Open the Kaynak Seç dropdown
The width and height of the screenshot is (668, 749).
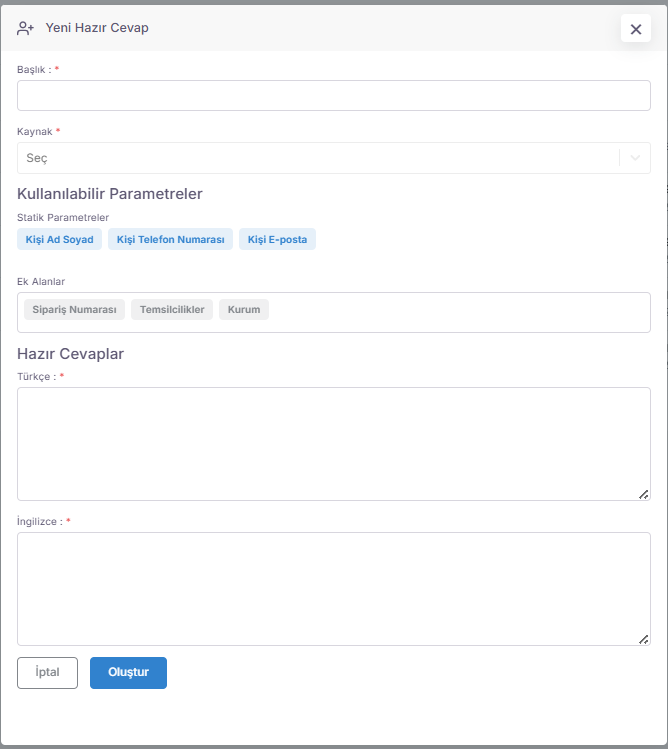(x=334, y=158)
